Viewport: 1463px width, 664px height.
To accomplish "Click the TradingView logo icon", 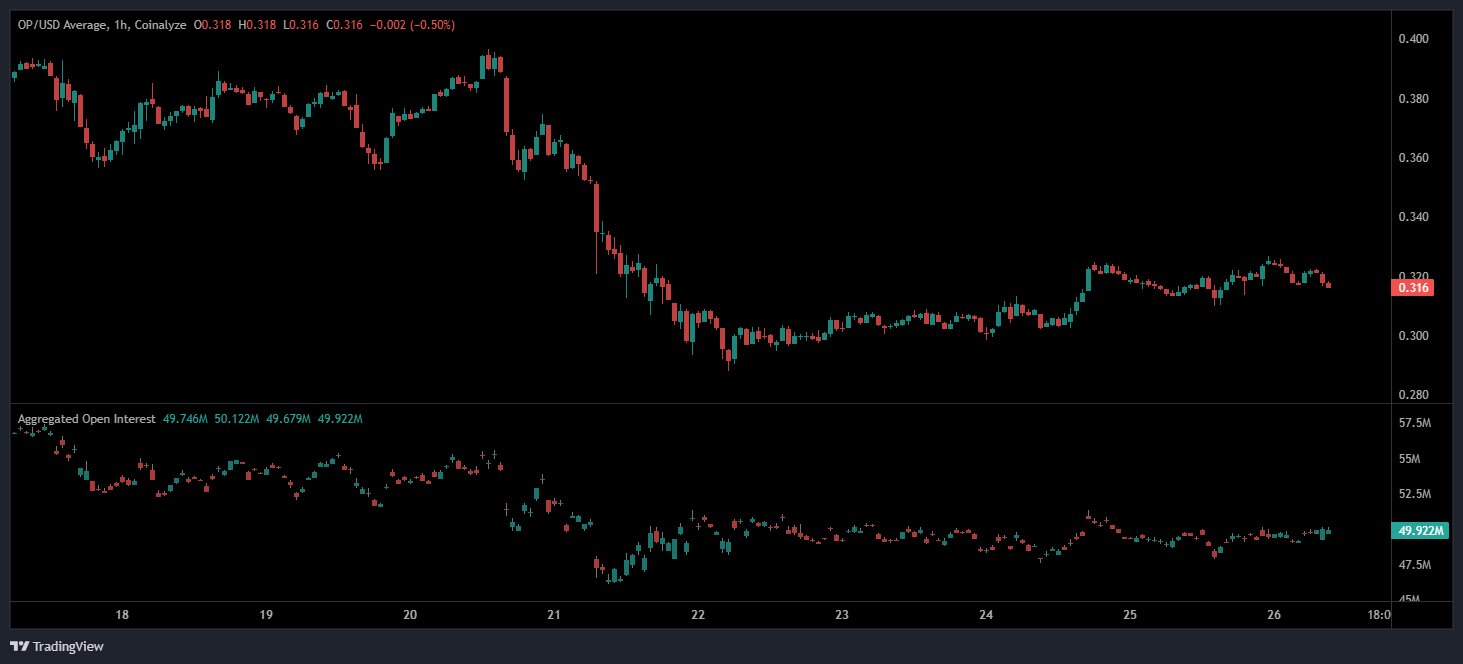I will click(19, 646).
